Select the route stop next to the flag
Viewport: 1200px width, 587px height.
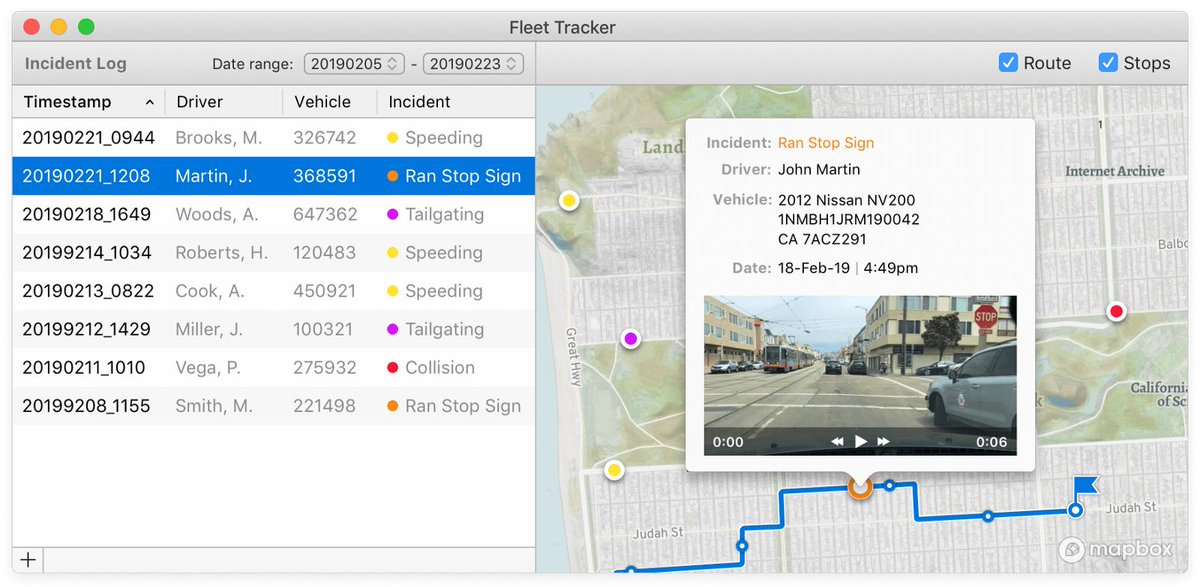tap(1075, 510)
